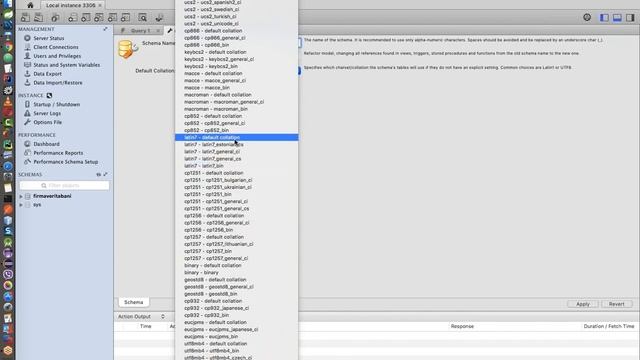Click the Filter objects search field
Viewport: 640px width, 360px height.
64,186
